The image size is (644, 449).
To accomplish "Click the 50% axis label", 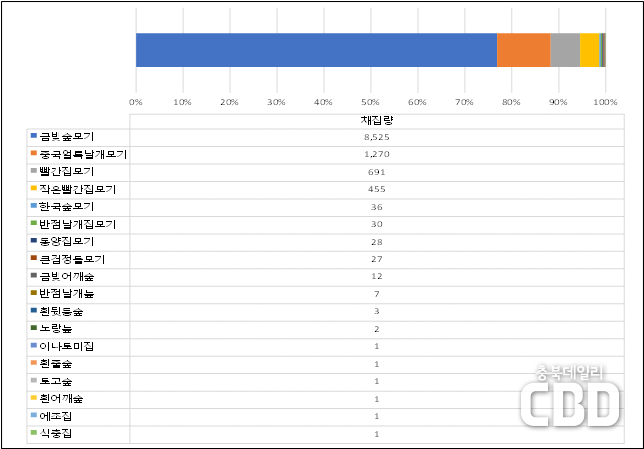I will [370, 101].
